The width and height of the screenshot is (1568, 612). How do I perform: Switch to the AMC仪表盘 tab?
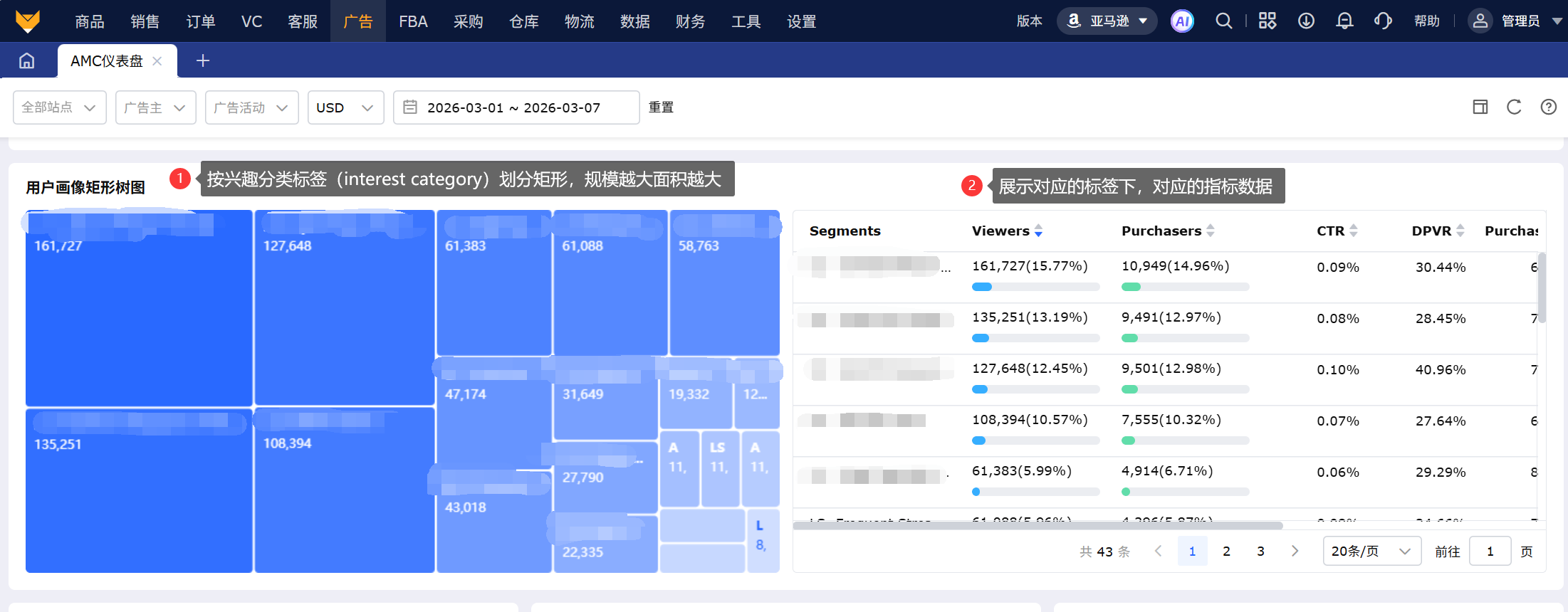(107, 61)
